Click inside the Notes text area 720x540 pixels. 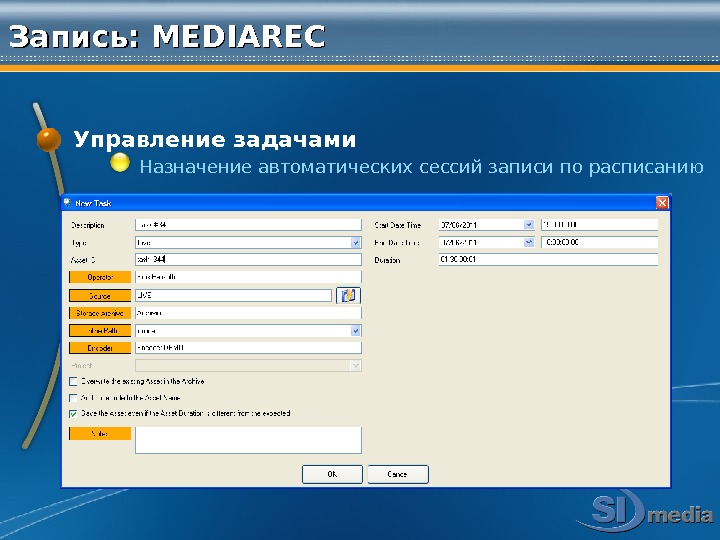pos(248,440)
